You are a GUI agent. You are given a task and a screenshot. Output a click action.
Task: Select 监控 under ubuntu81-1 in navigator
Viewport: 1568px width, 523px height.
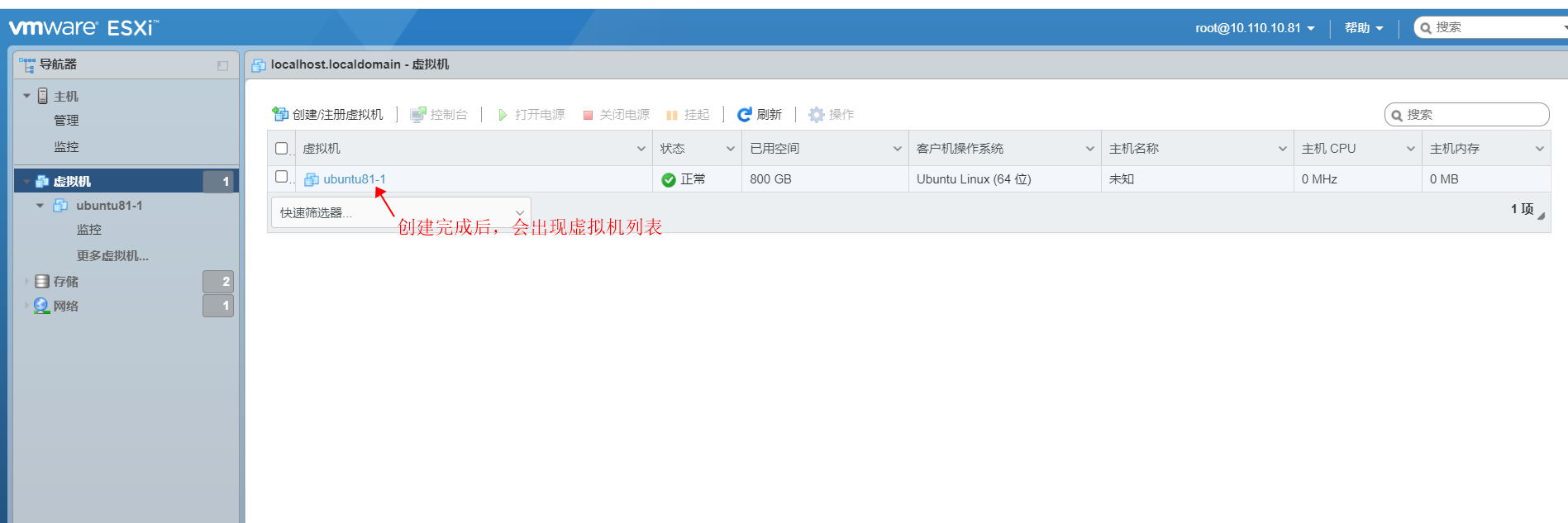(x=89, y=230)
